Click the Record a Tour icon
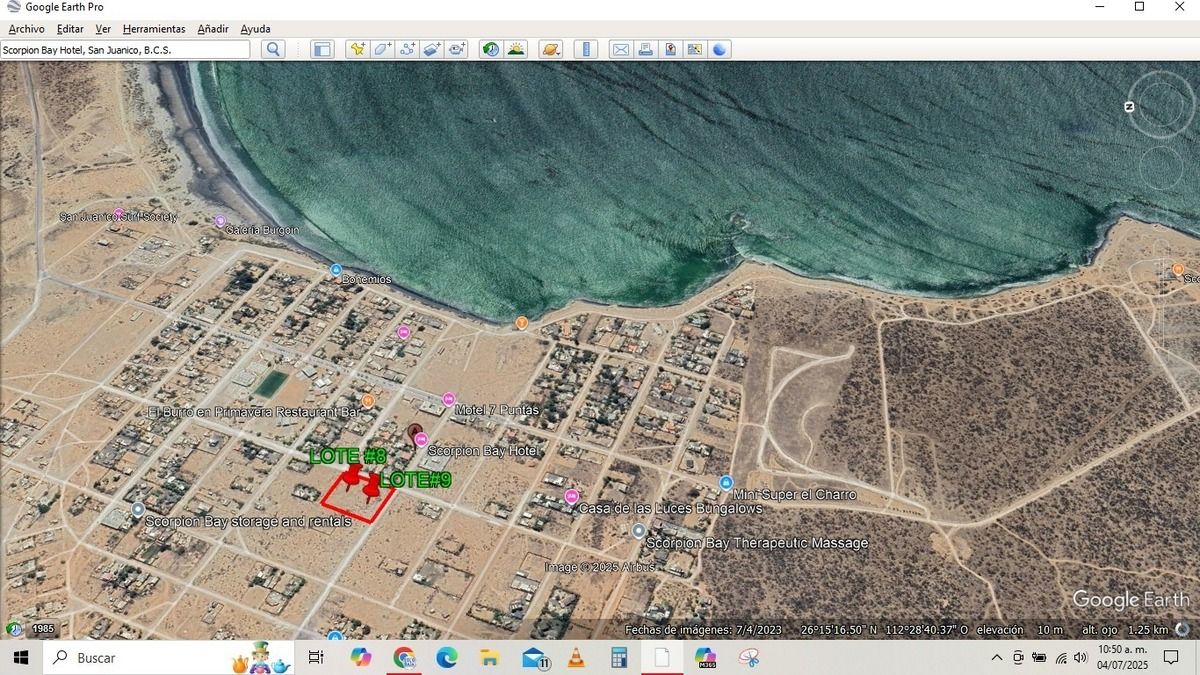Viewport: 1200px width, 675px height. 457,49
